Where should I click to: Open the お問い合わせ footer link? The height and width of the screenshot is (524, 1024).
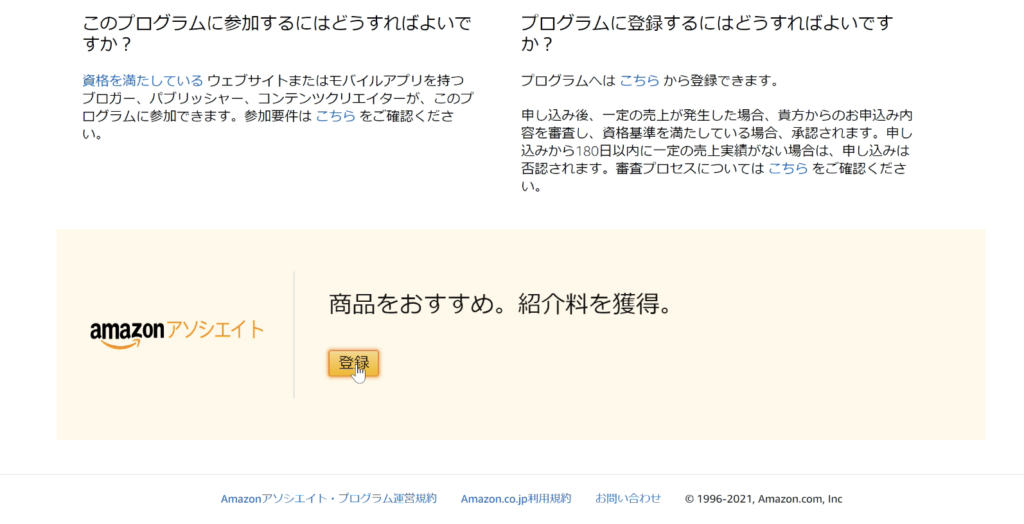[628, 499]
